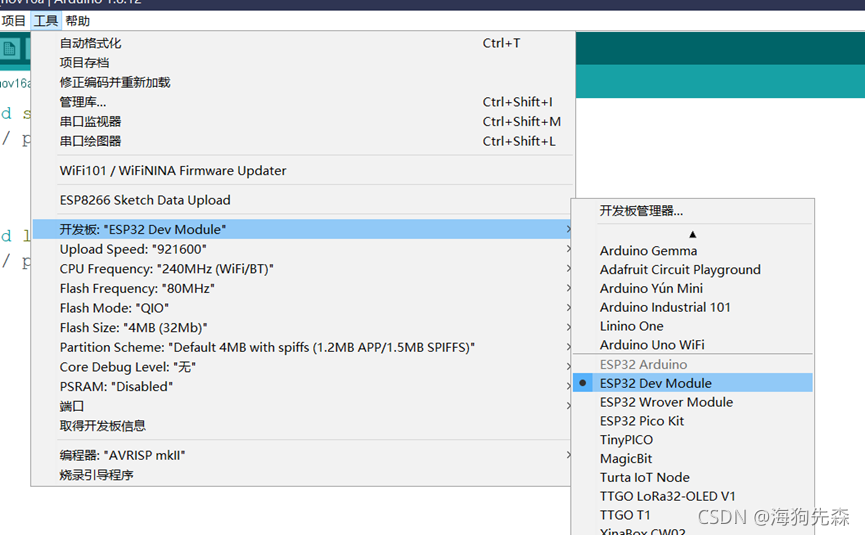Open 管理库... from the tools menu

point(303,102)
